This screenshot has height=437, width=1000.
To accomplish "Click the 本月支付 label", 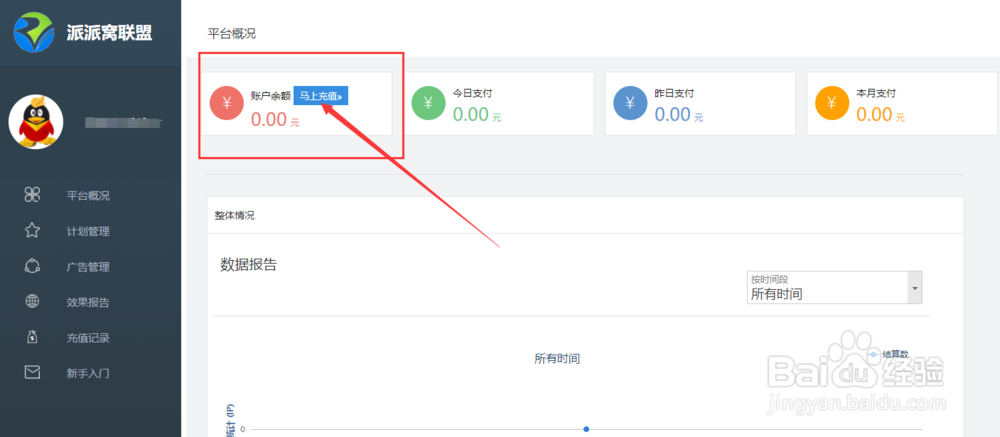I will pyautogui.click(x=876, y=93).
